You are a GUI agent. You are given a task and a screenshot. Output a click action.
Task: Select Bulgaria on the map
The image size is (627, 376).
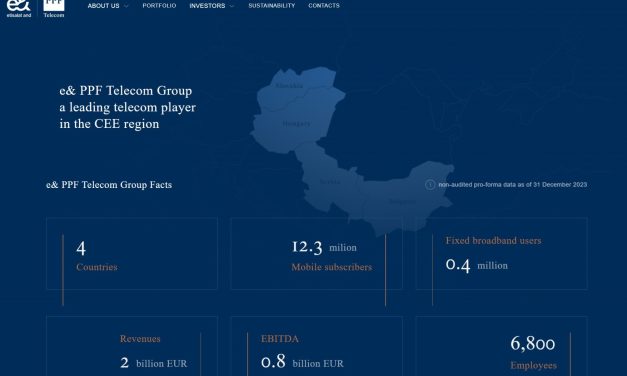[402, 201]
